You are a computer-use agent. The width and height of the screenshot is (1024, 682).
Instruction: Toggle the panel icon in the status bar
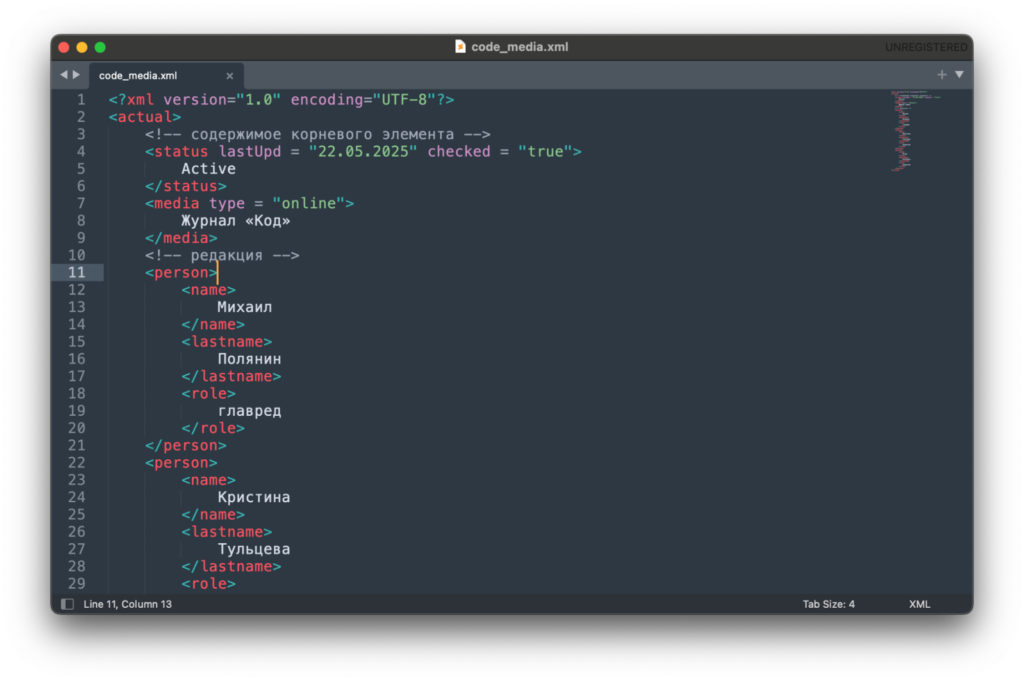coord(66,603)
